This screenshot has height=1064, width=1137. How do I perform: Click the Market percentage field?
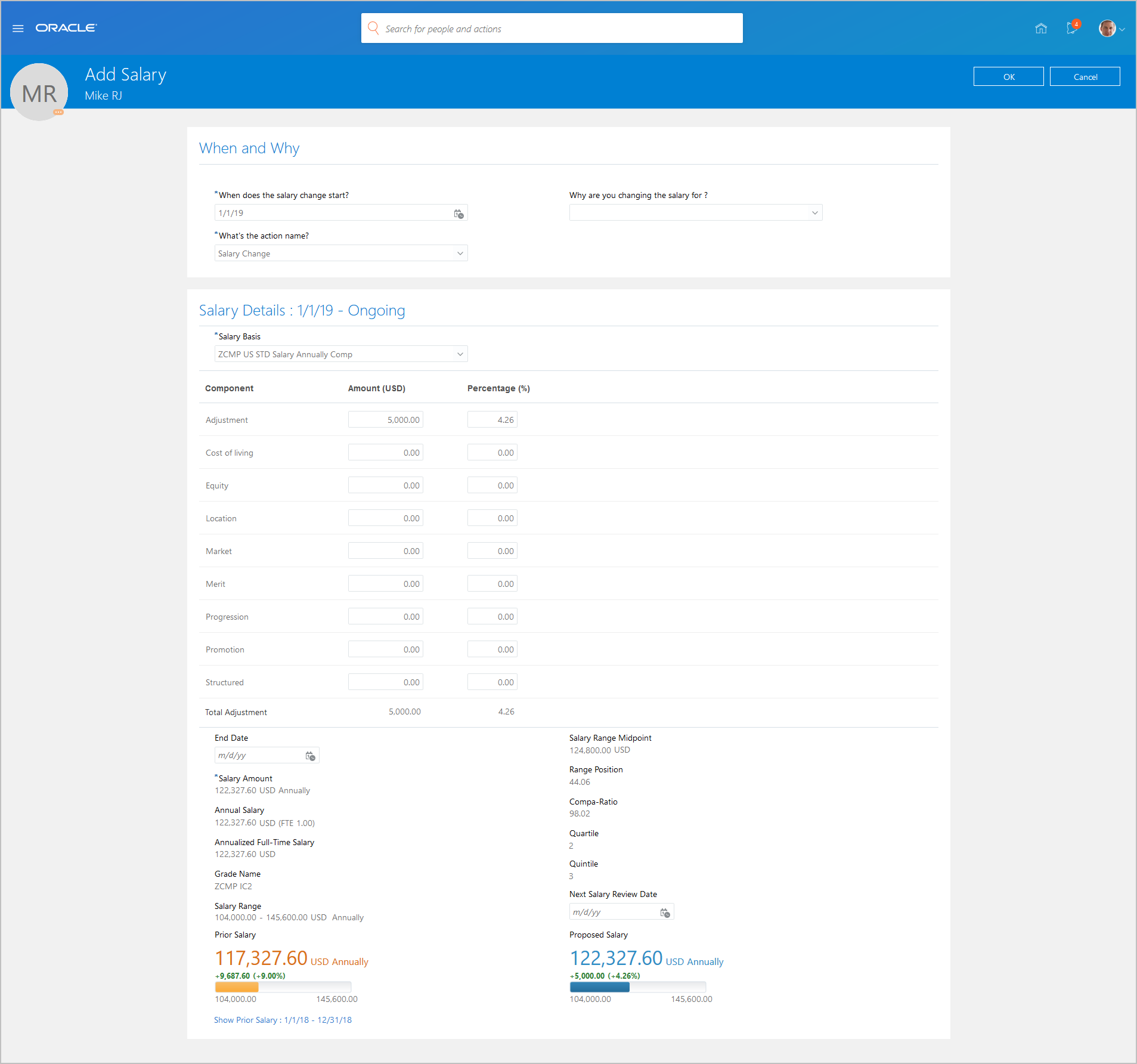(492, 551)
